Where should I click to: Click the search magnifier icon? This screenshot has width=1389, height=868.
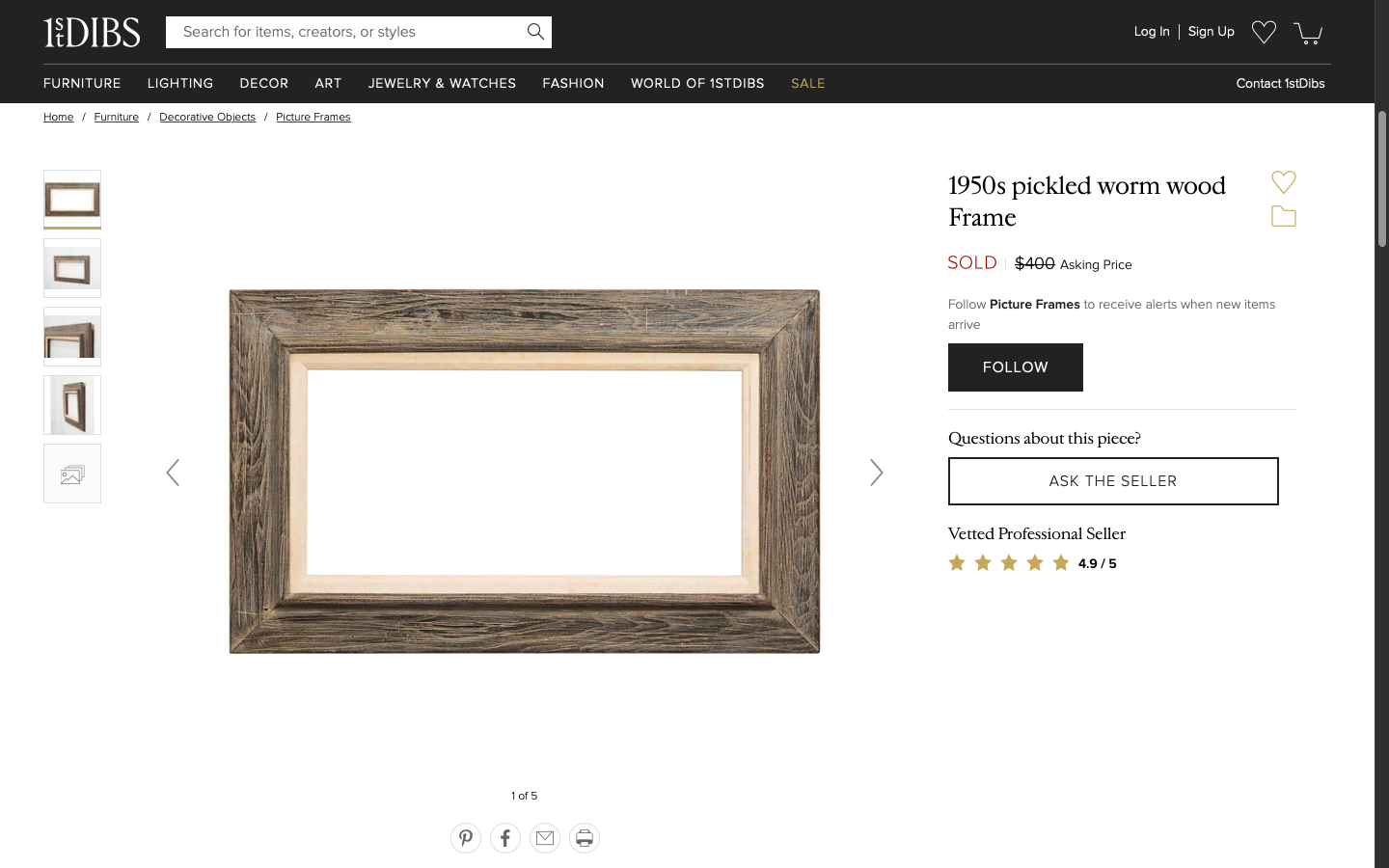pos(535,32)
